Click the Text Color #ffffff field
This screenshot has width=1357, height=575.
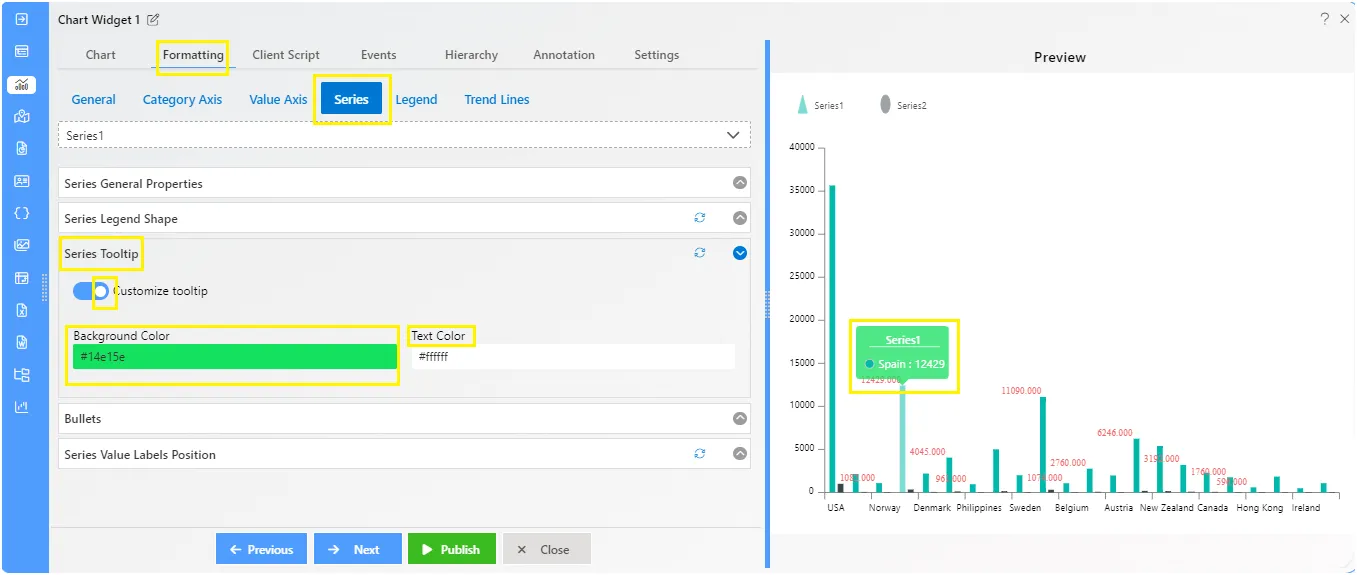click(573, 357)
